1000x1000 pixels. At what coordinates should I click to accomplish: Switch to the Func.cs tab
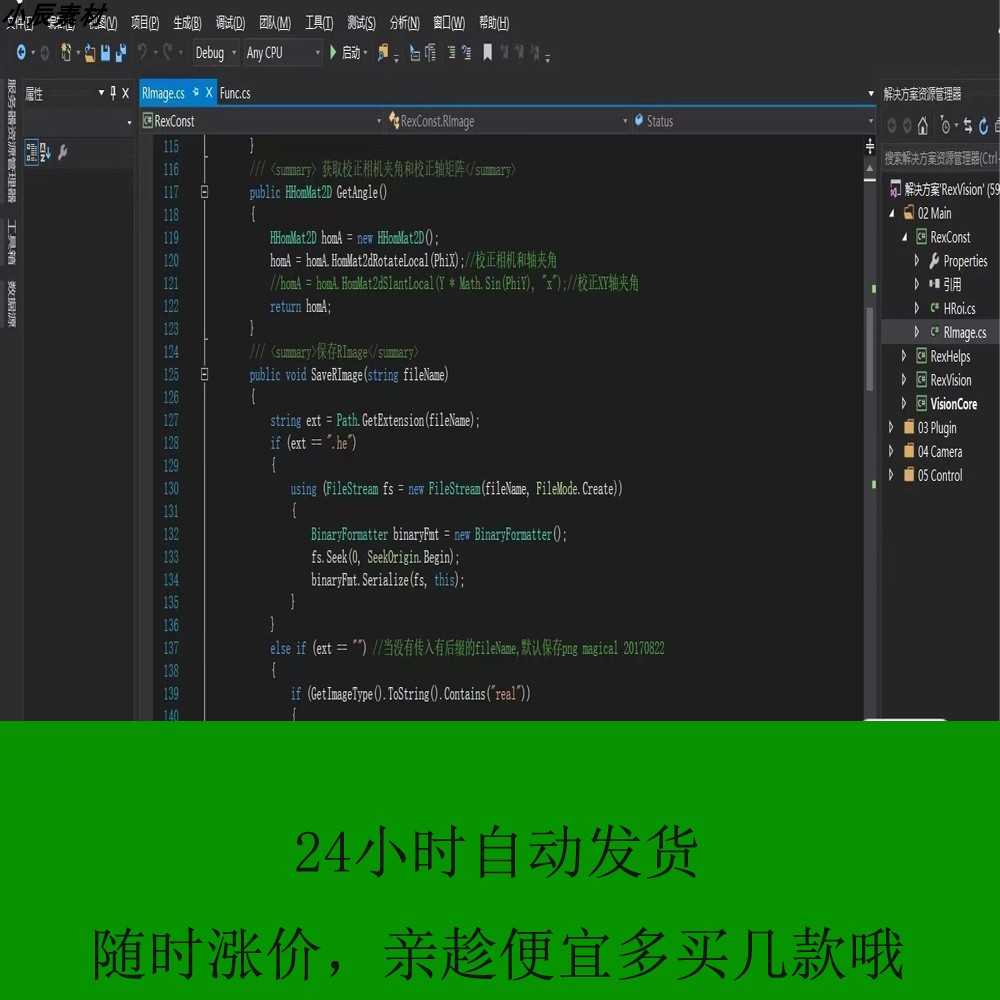(236, 93)
